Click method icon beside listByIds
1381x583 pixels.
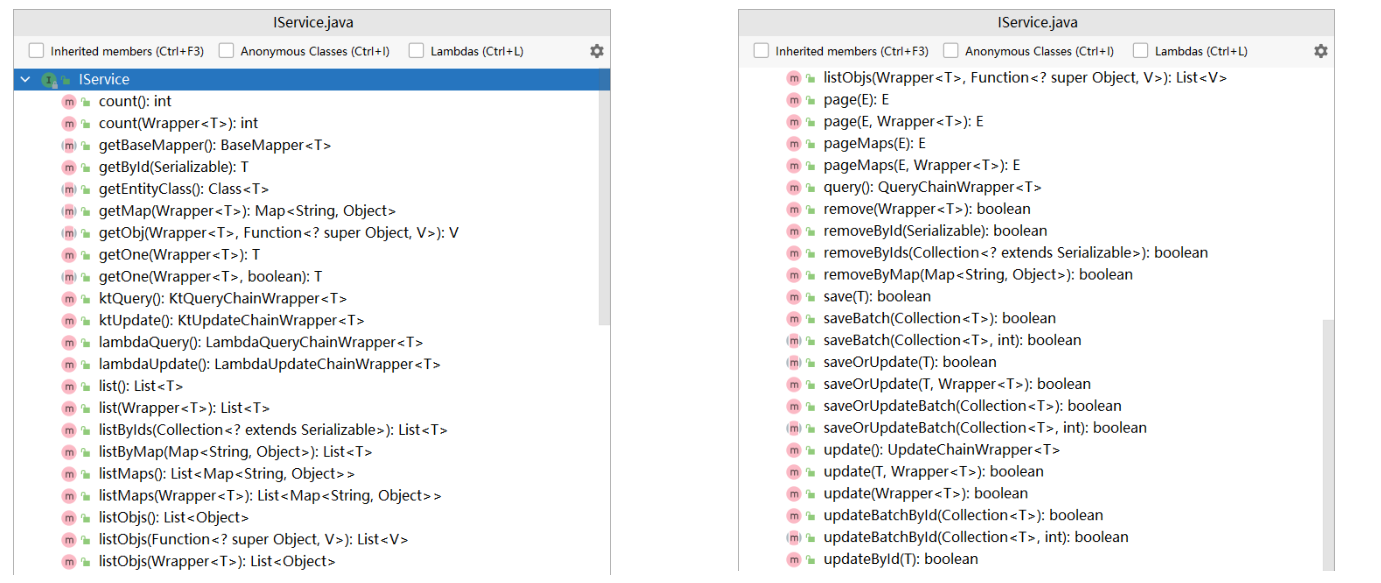coord(69,430)
